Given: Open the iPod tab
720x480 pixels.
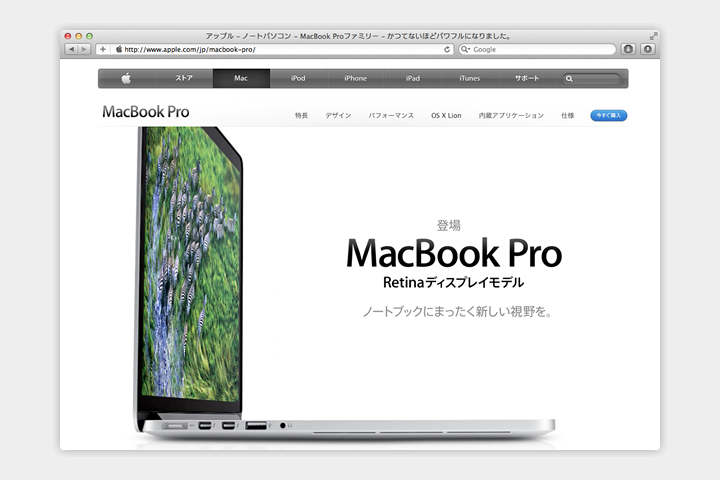Looking at the screenshot, I should click(298, 78).
